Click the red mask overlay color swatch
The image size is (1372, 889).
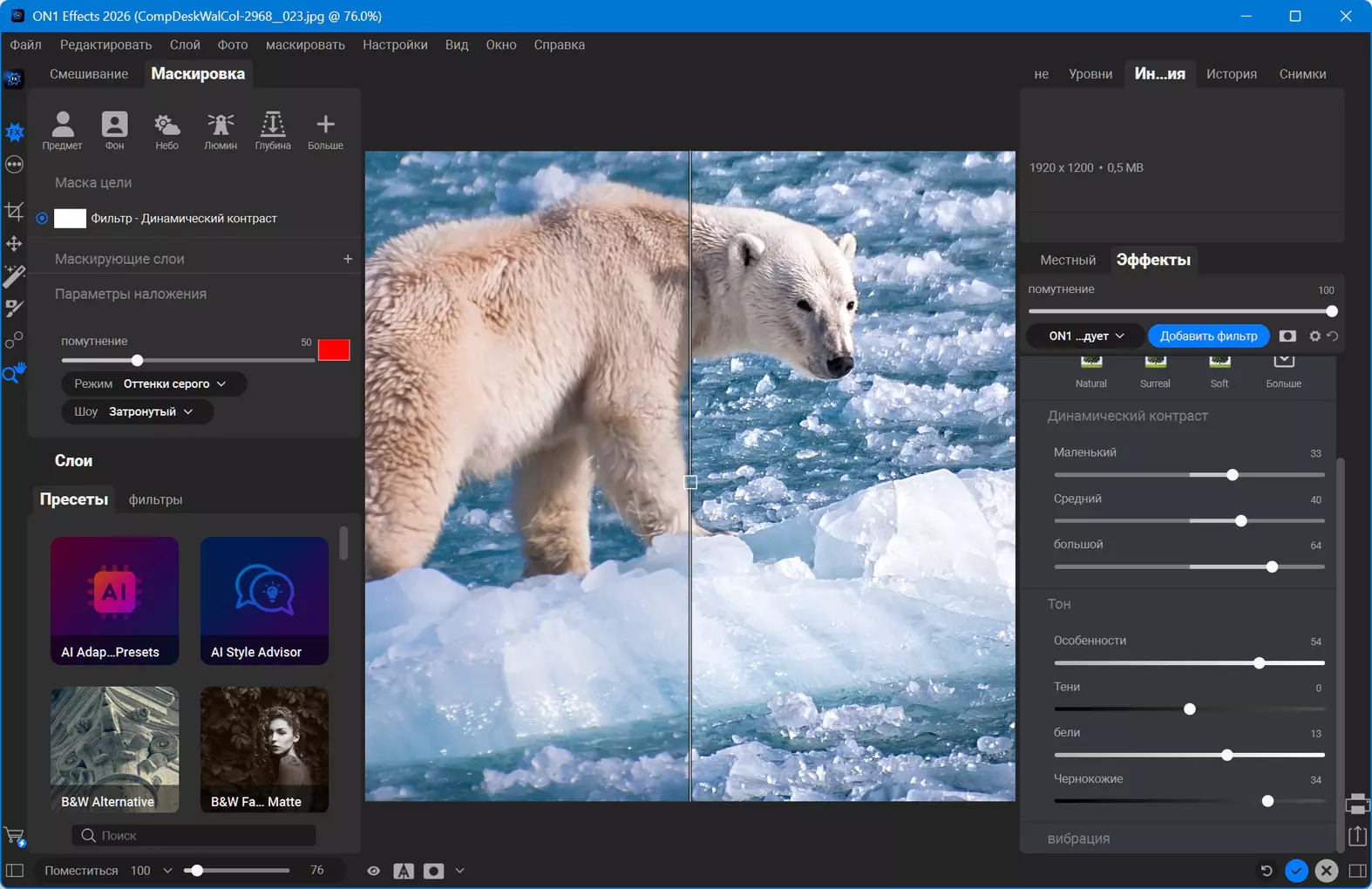(334, 350)
